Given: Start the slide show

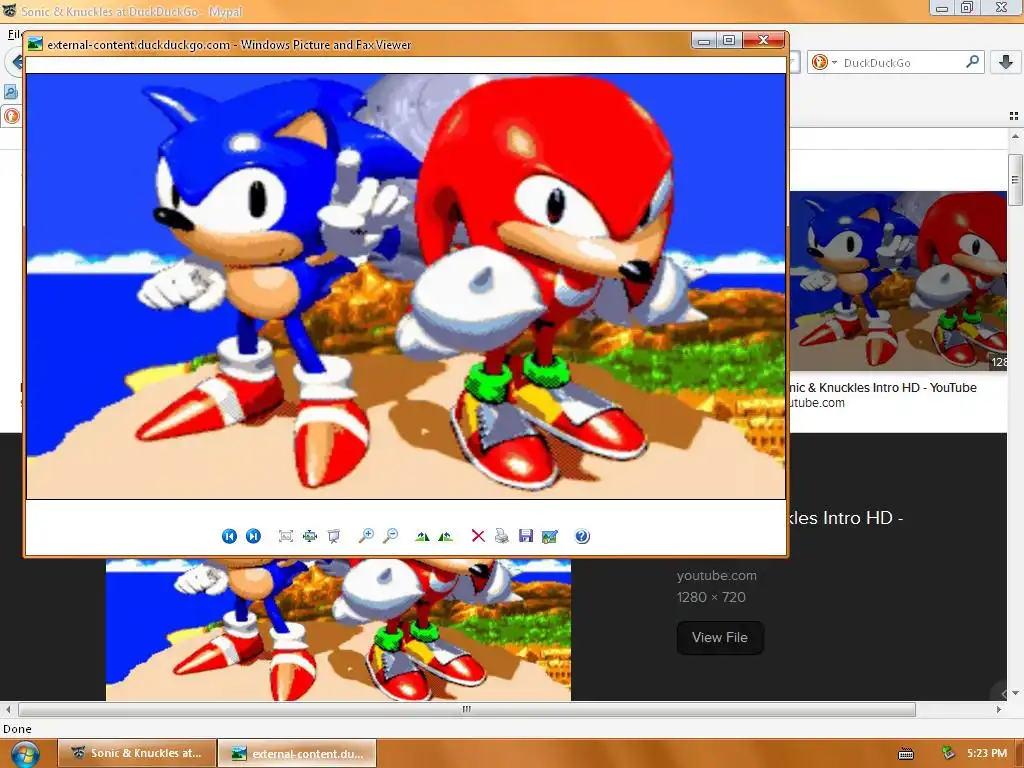Looking at the screenshot, I should point(334,536).
